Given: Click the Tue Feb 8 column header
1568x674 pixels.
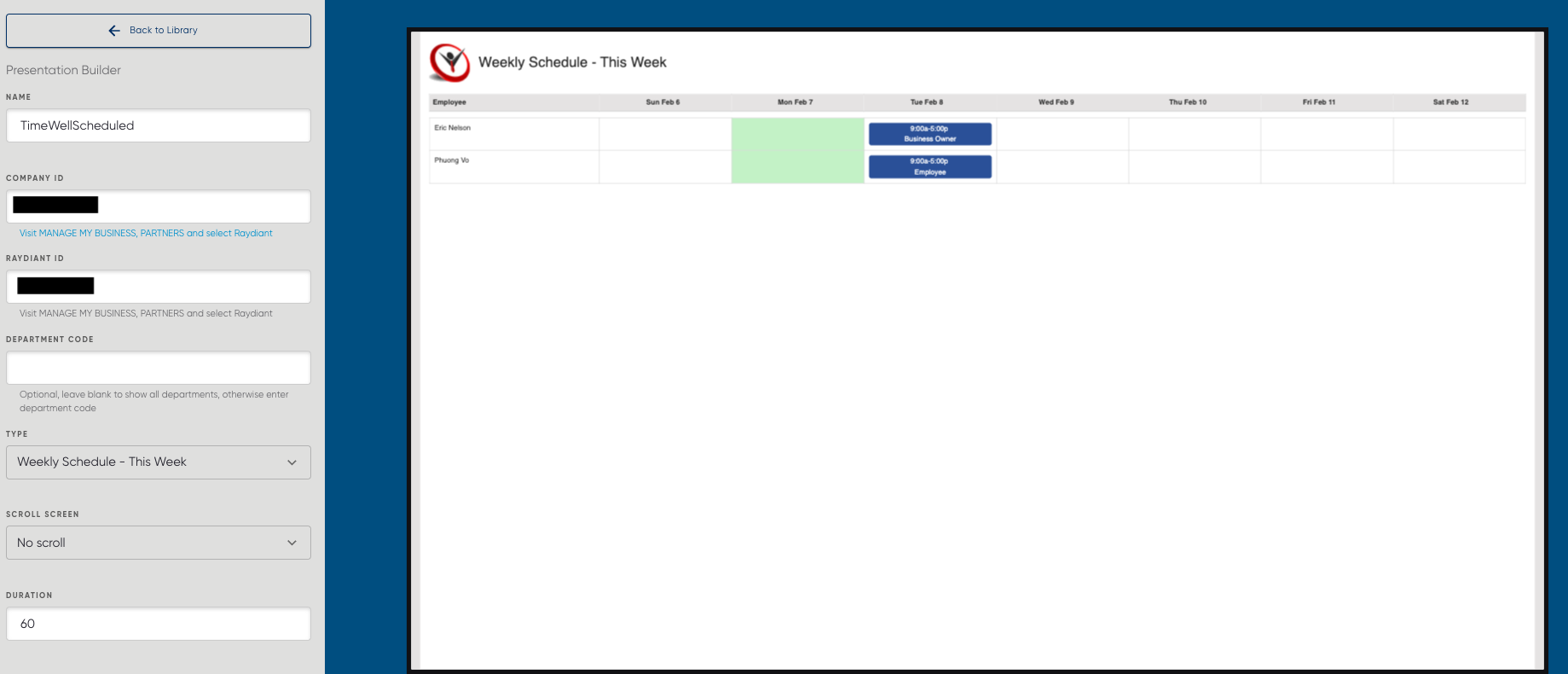Looking at the screenshot, I should pos(927,102).
